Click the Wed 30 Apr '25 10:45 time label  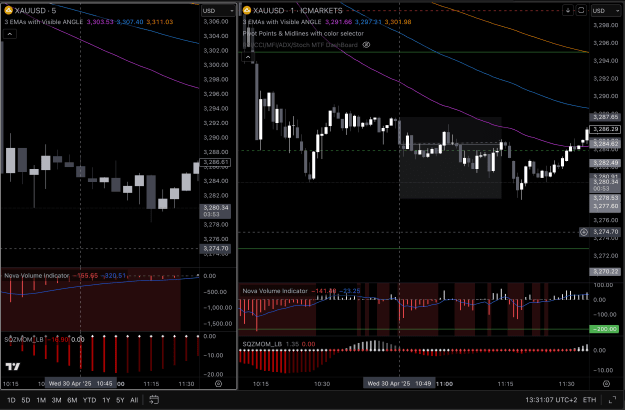(81, 383)
